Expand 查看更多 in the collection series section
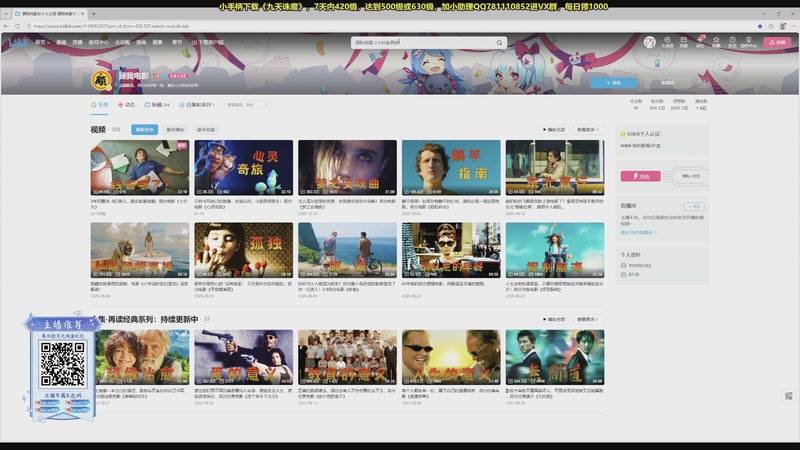This screenshot has height=450, width=800. pos(587,319)
